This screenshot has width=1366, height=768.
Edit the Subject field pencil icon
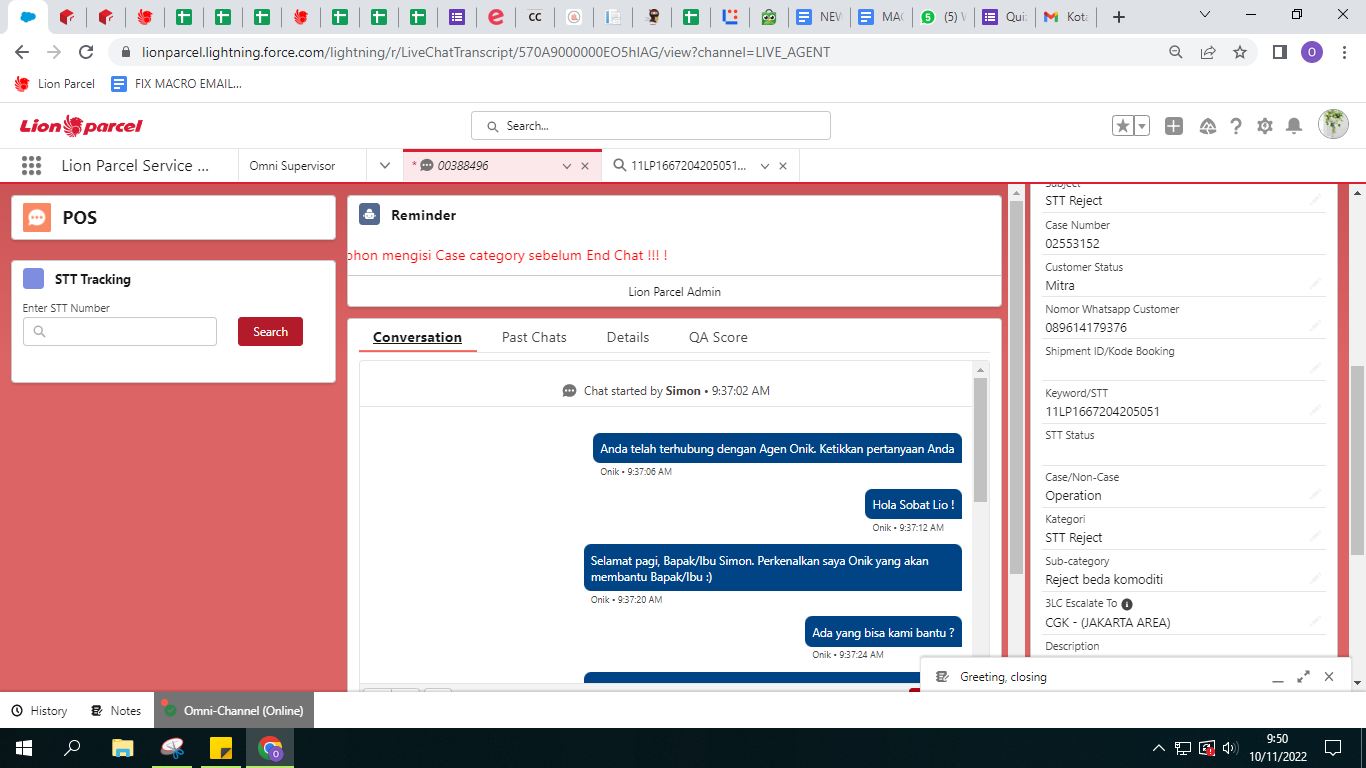pos(1316,201)
